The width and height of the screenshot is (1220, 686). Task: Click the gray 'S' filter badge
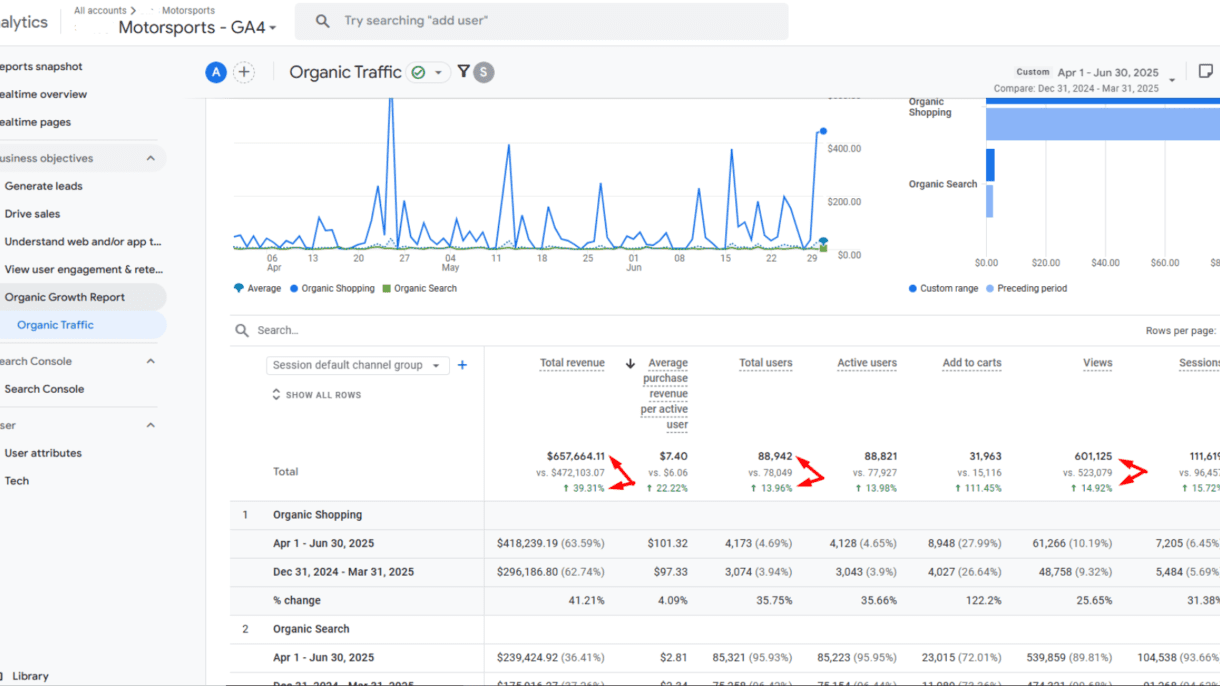click(x=484, y=72)
